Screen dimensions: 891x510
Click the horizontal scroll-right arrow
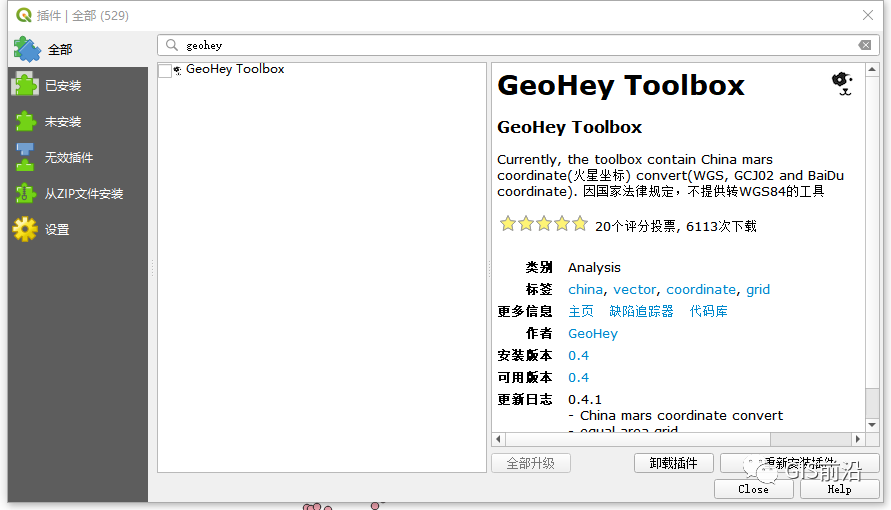pyautogui.click(x=858, y=439)
